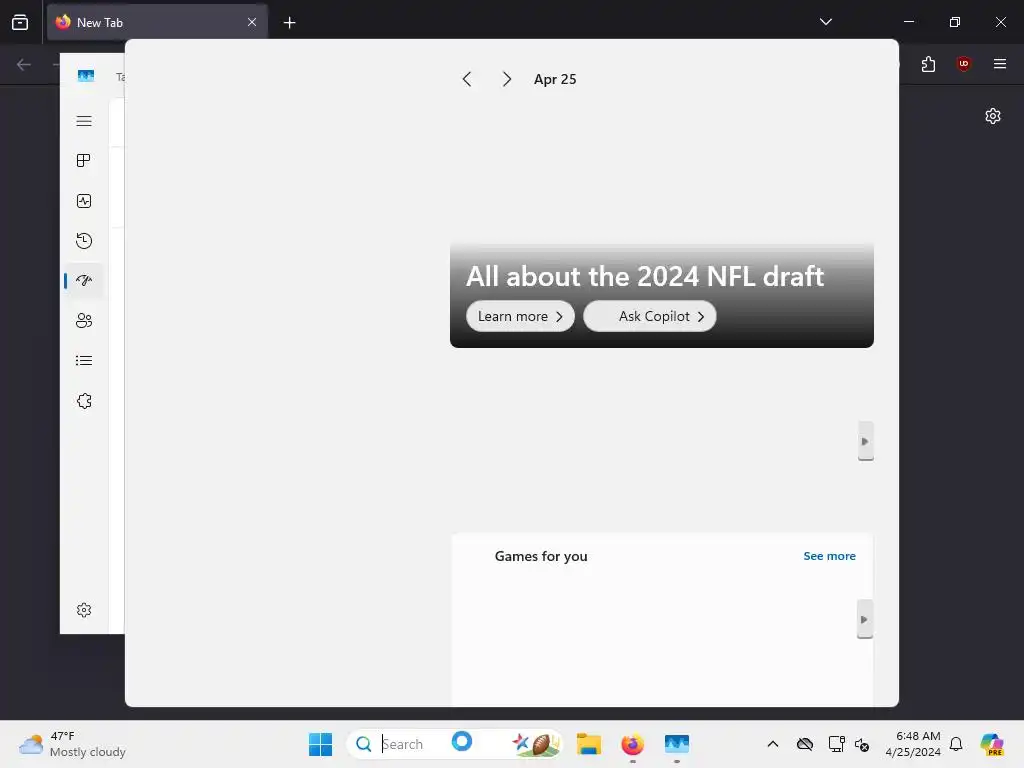1024x768 pixels.
Task: Click See more games link
Action: (829, 556)
